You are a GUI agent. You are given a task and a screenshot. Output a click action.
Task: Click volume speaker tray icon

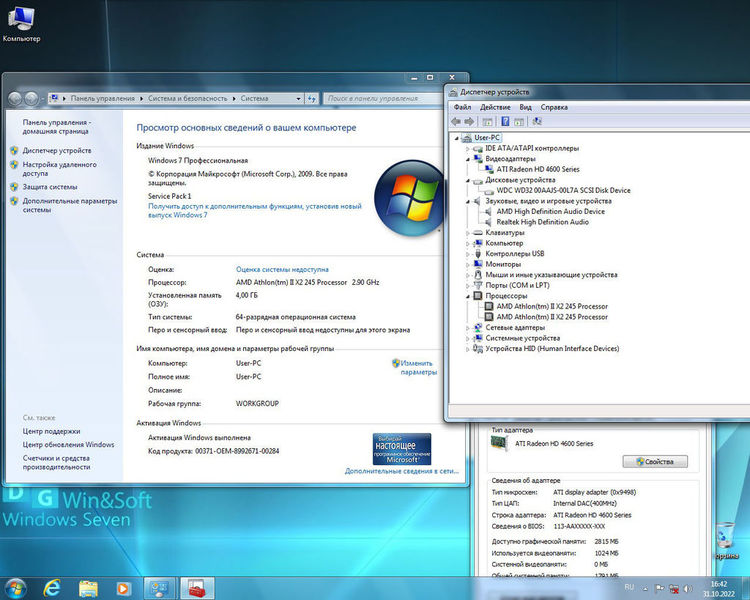click(x=687, y=589)
